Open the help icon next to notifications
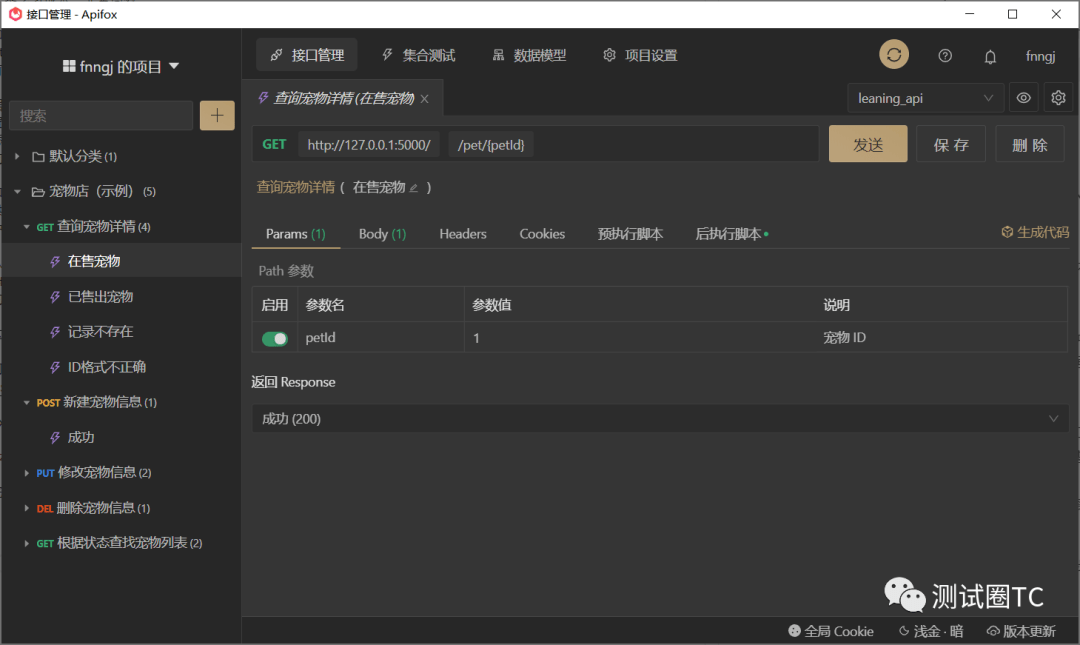 point(945,56)
